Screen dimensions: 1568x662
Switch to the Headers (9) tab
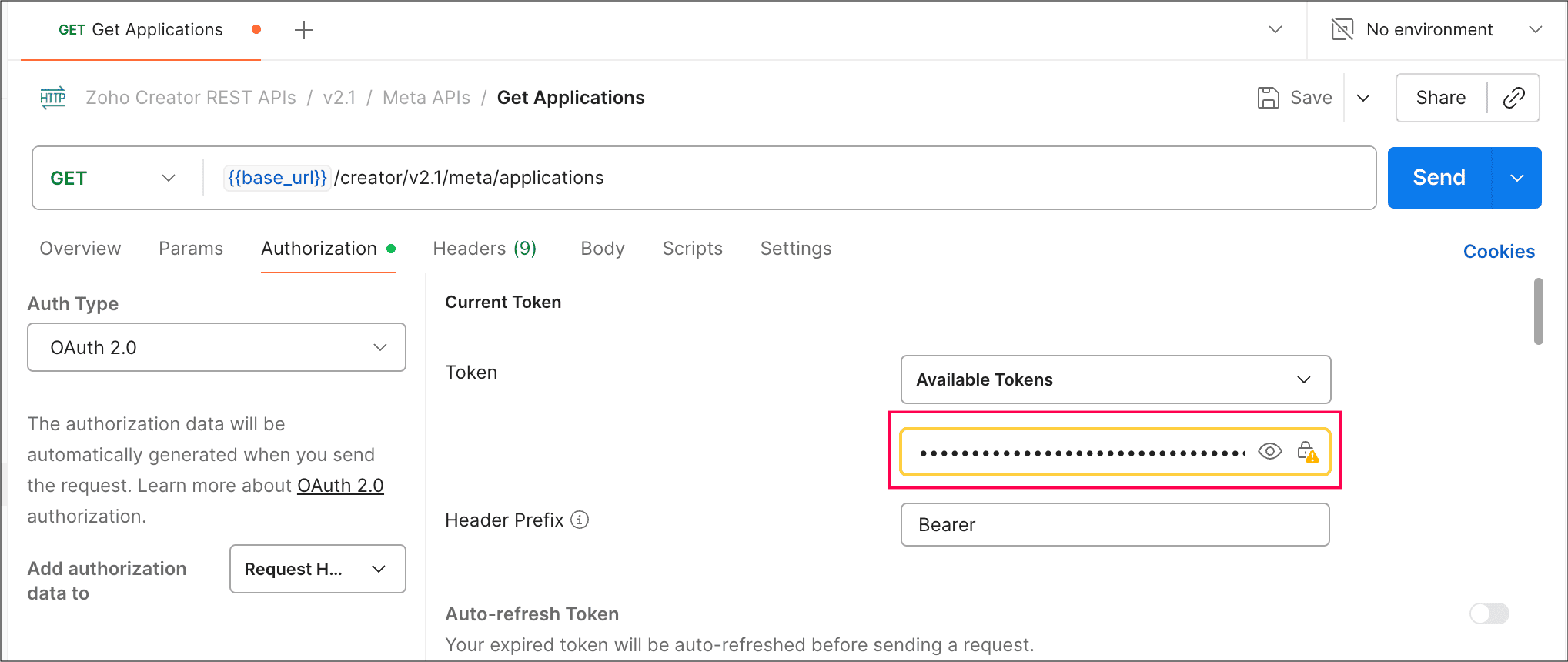[x=484, y=249]
